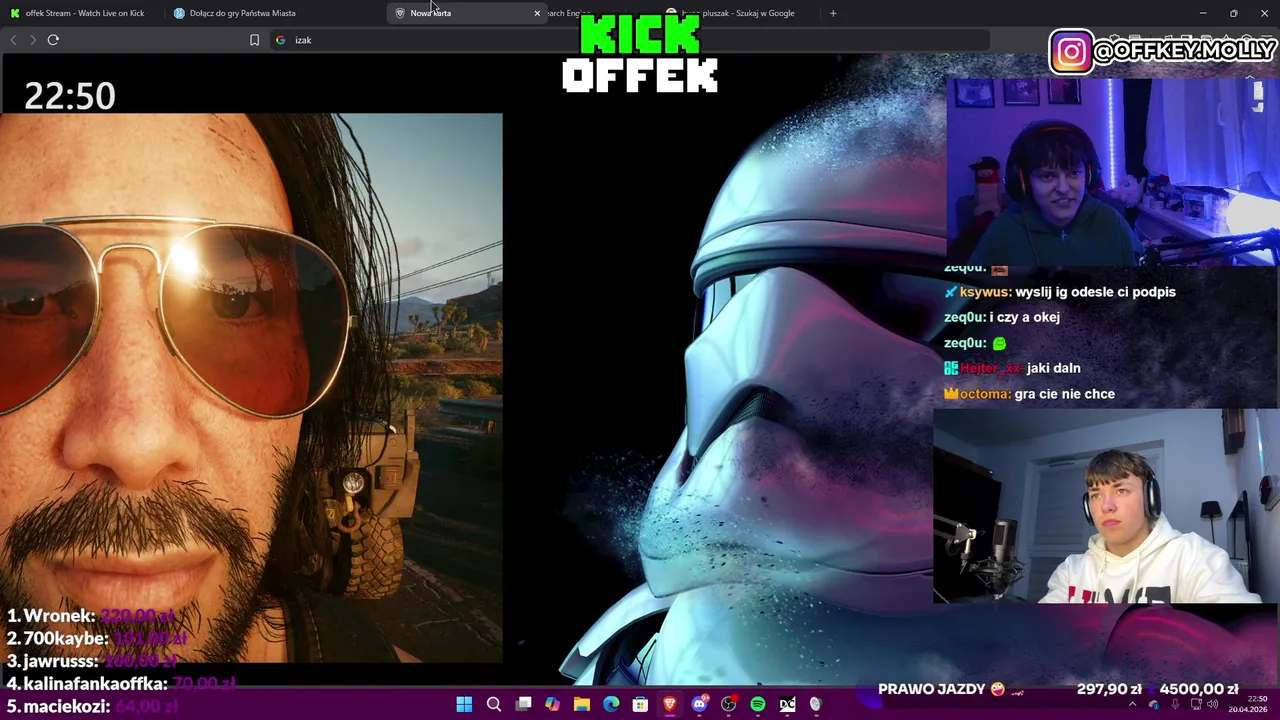Select the Nowa karta browser tab
The height and width of the screenshot is (720, 1280).
(x=466, y=13)
